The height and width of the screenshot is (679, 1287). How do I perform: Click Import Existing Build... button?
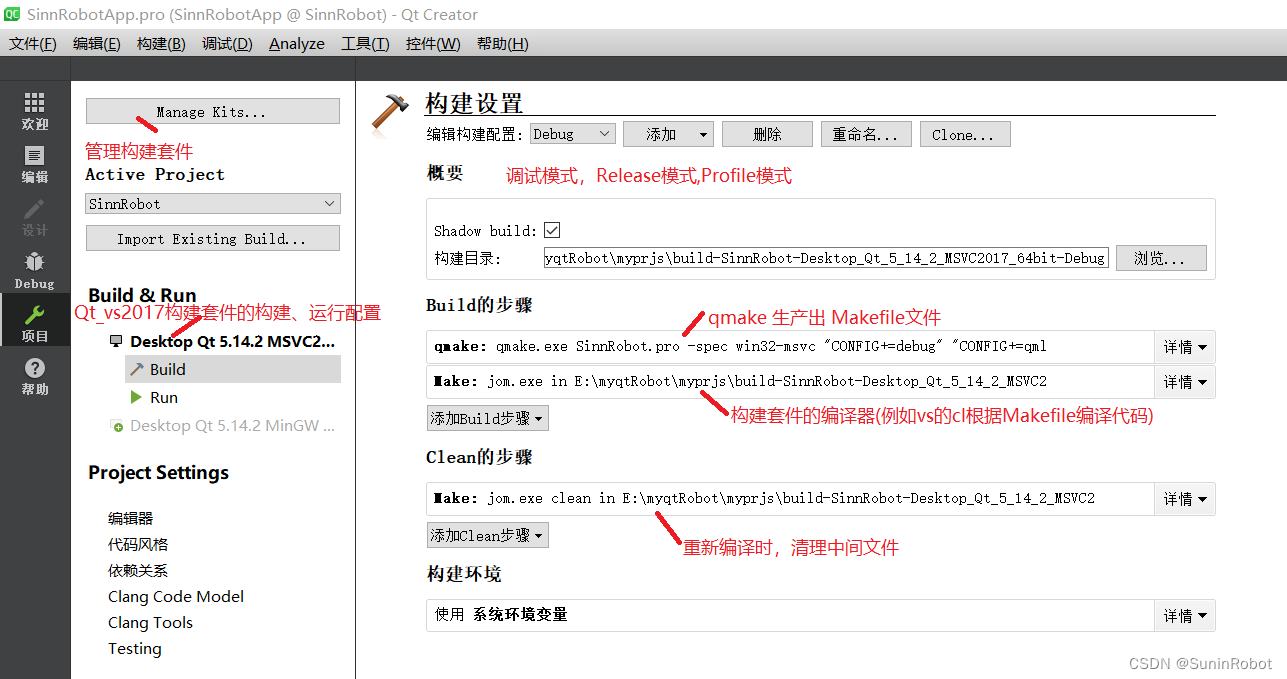(213, 238)
